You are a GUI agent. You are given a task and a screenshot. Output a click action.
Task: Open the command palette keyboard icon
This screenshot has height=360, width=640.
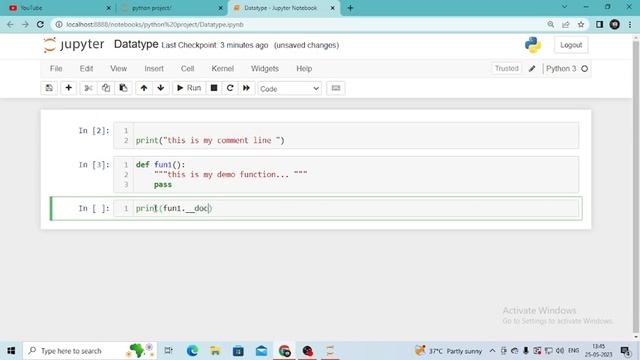[336, 88]
